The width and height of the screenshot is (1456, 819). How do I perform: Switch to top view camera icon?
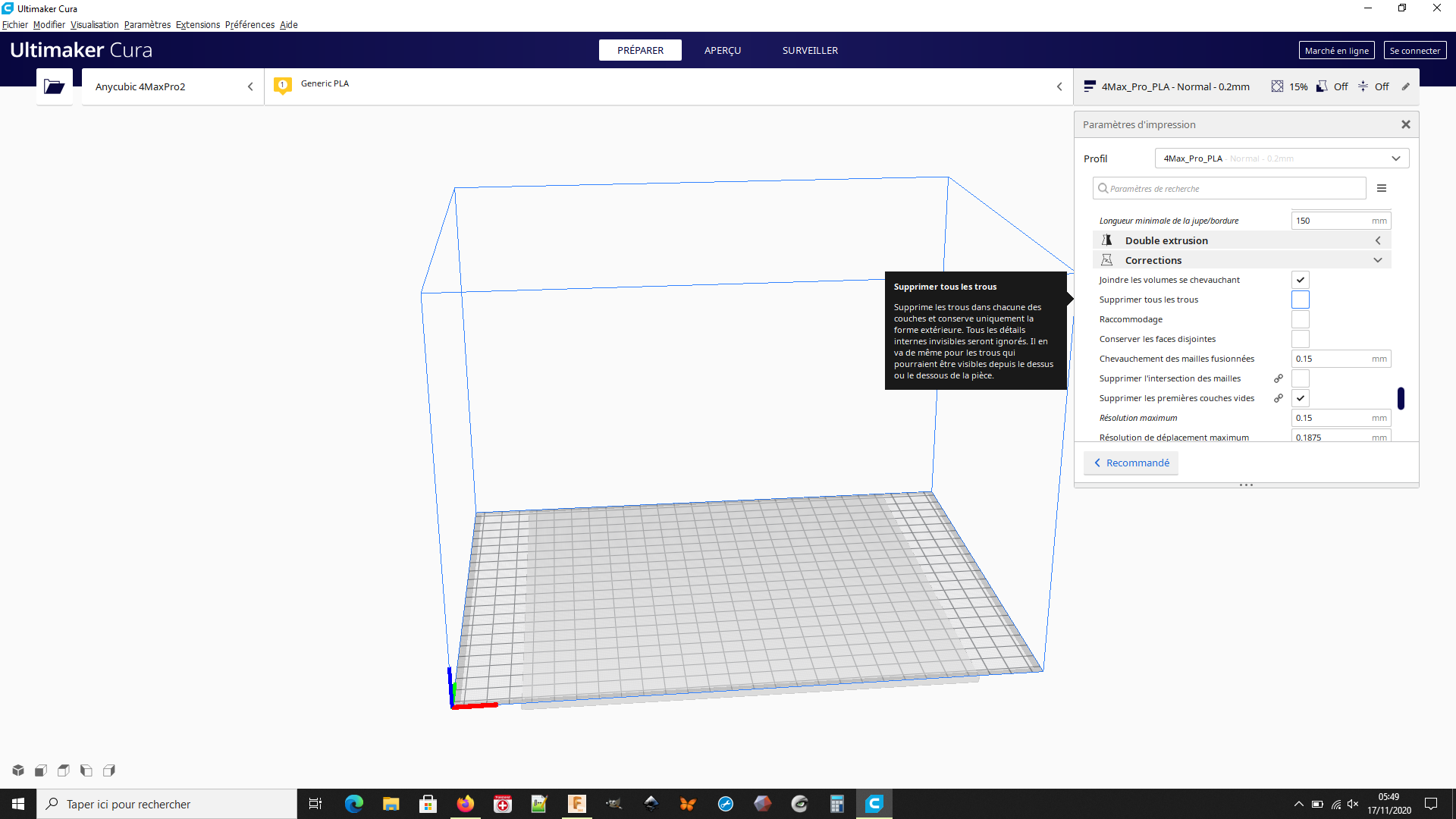(x=64, y=770)
